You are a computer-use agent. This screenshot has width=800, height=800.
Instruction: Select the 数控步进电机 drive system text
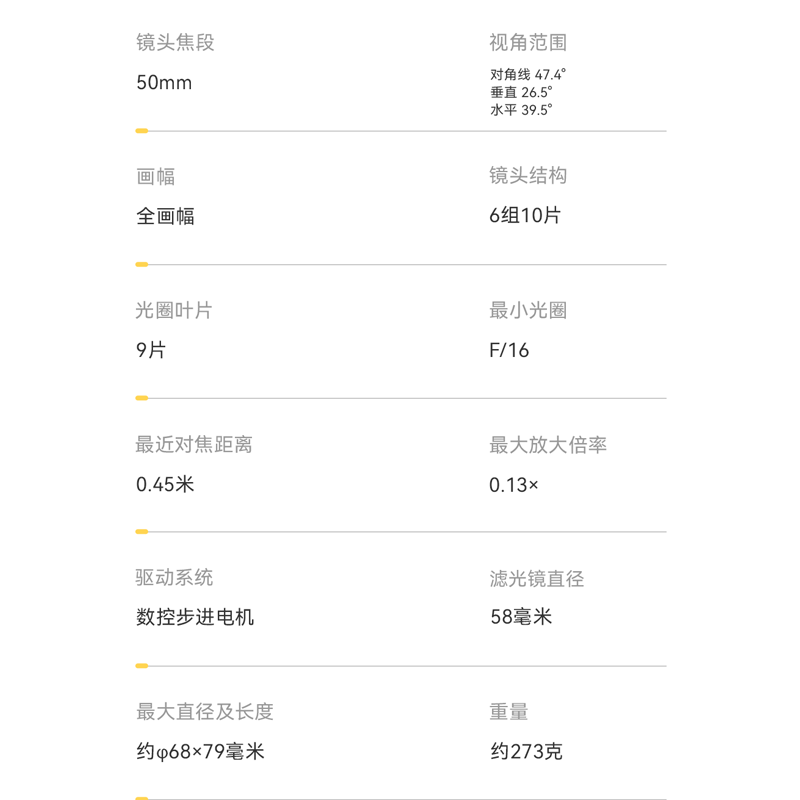pos(195,617)
